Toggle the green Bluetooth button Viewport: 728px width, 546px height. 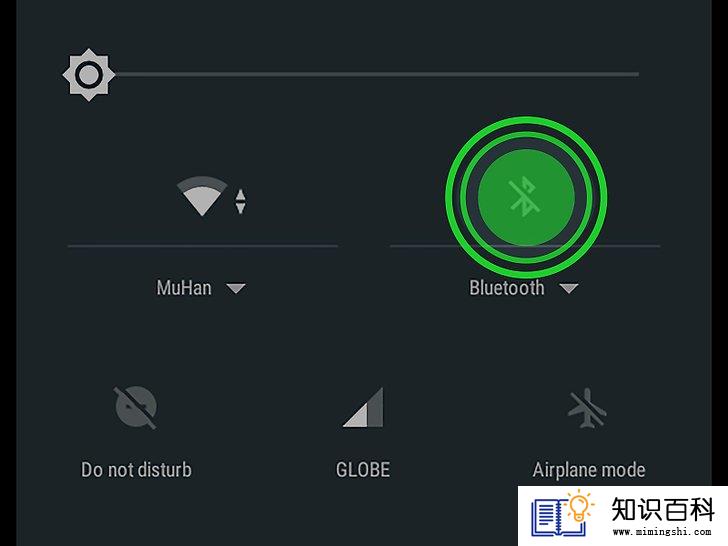[x=526, y=197]
